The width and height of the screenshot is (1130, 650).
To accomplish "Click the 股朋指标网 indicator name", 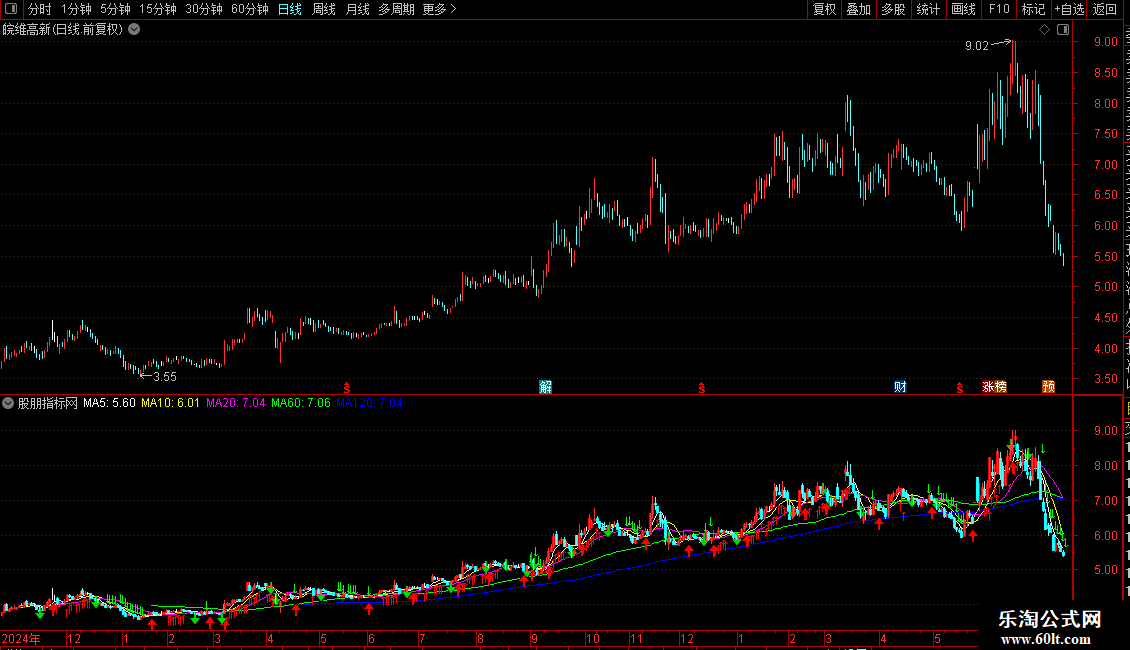I will click(x=48, y=404).
